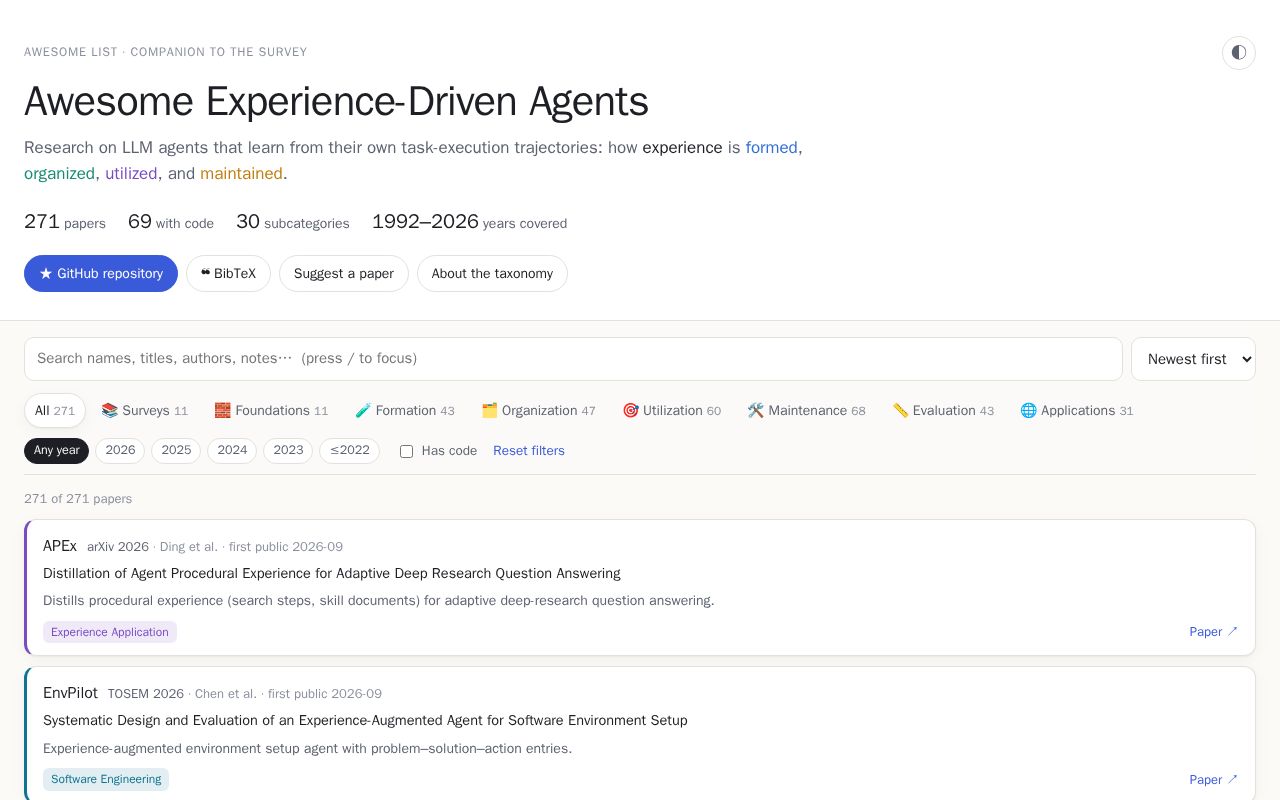Screen dimensions: 1280x800
Task: Click the word "formed" in the subtitle
Action: 772,148
